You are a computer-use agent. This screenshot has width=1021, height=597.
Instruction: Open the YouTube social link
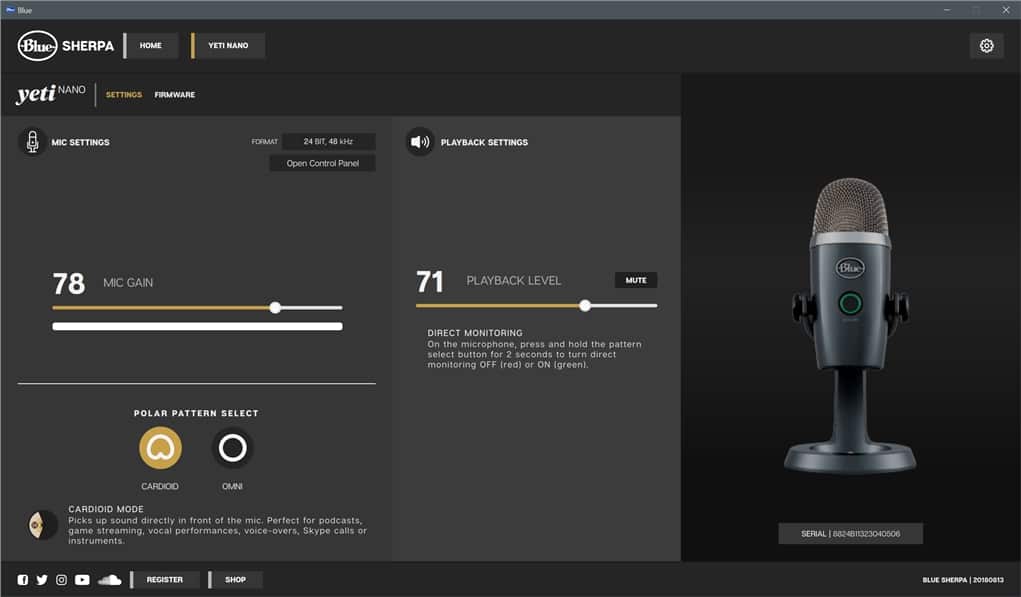click(82, 579)
